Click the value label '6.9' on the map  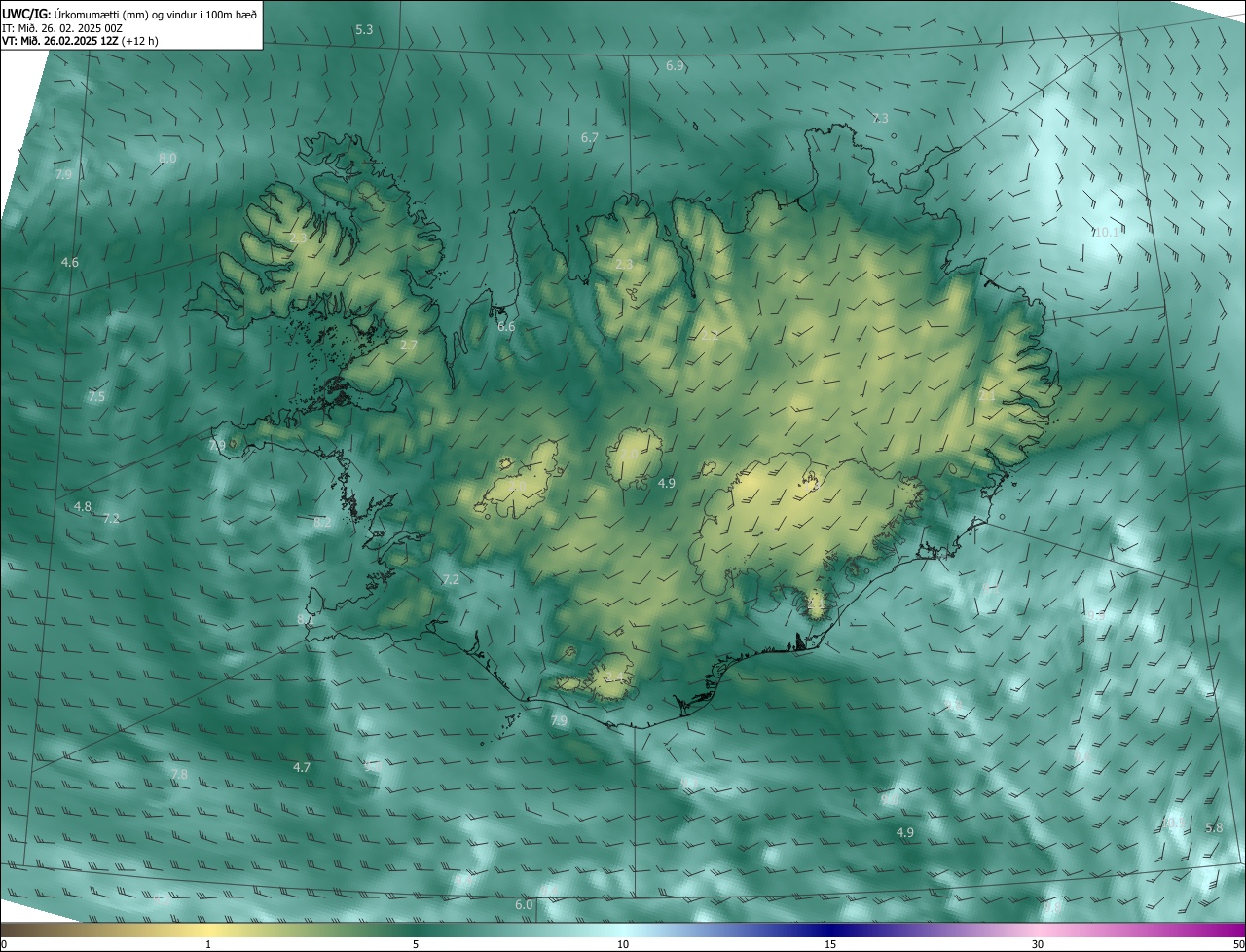click(x=675, y=66)
